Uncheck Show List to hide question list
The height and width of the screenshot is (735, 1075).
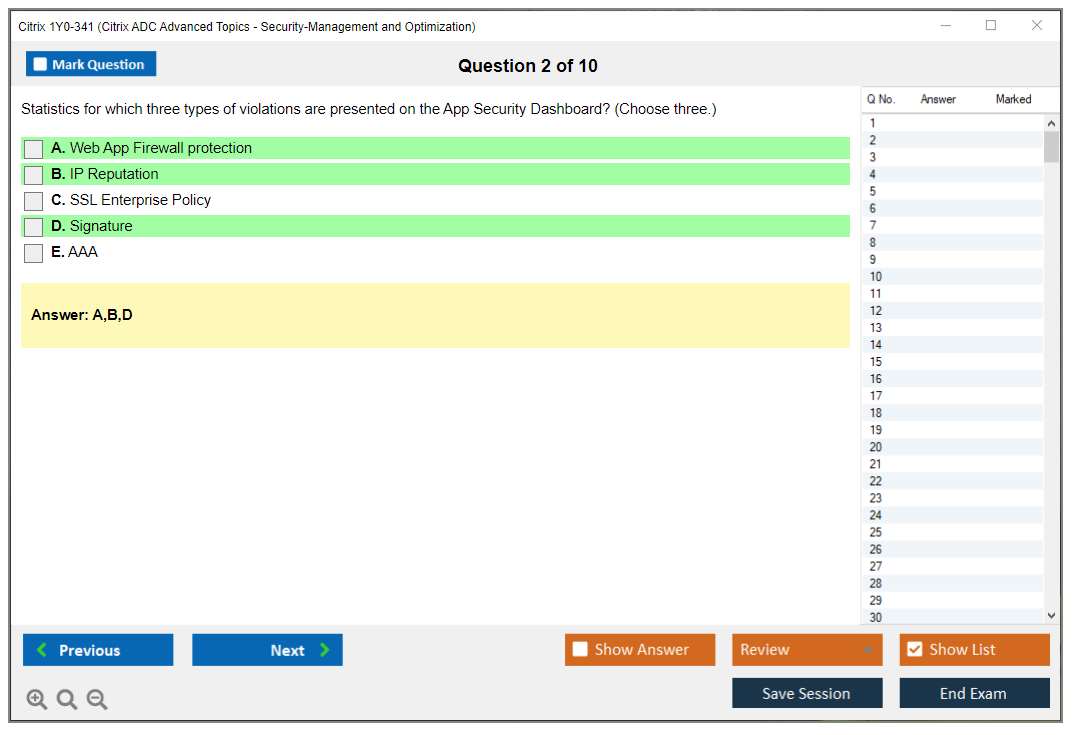pos(914,650)
